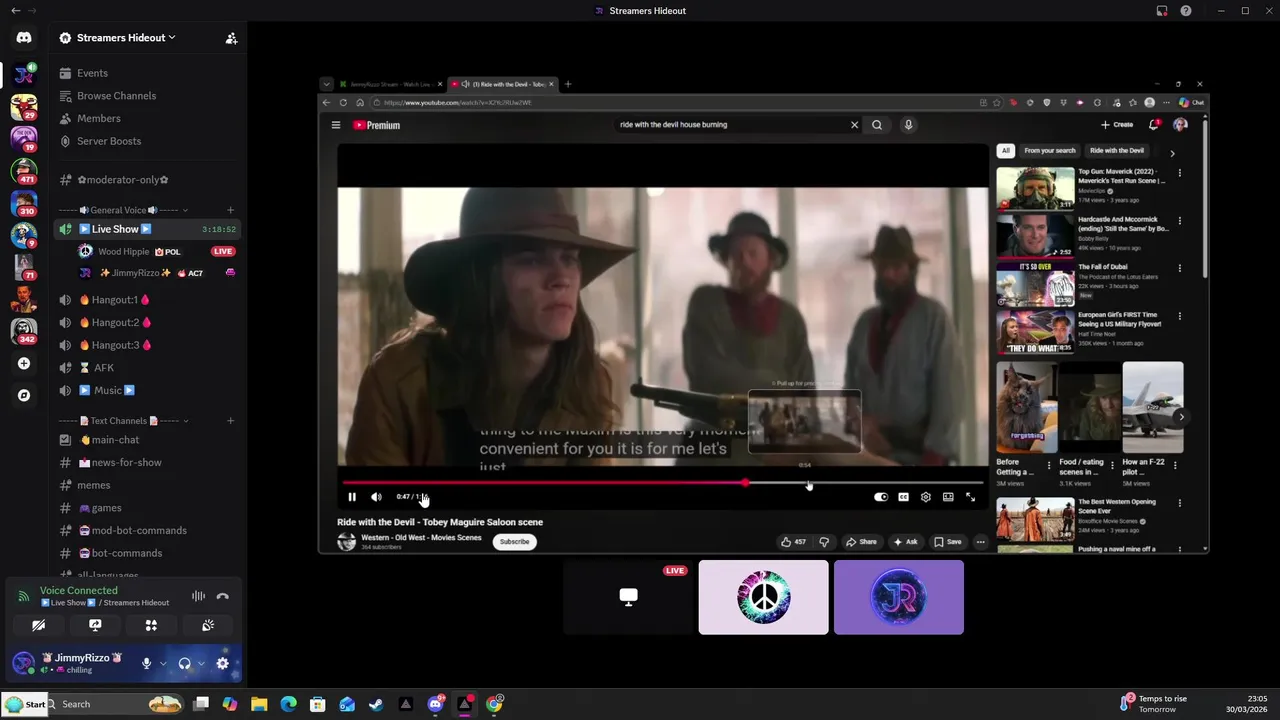Click the browser scrollbar in the stream
The image size is (1280, 720).
click(1205, 200)
